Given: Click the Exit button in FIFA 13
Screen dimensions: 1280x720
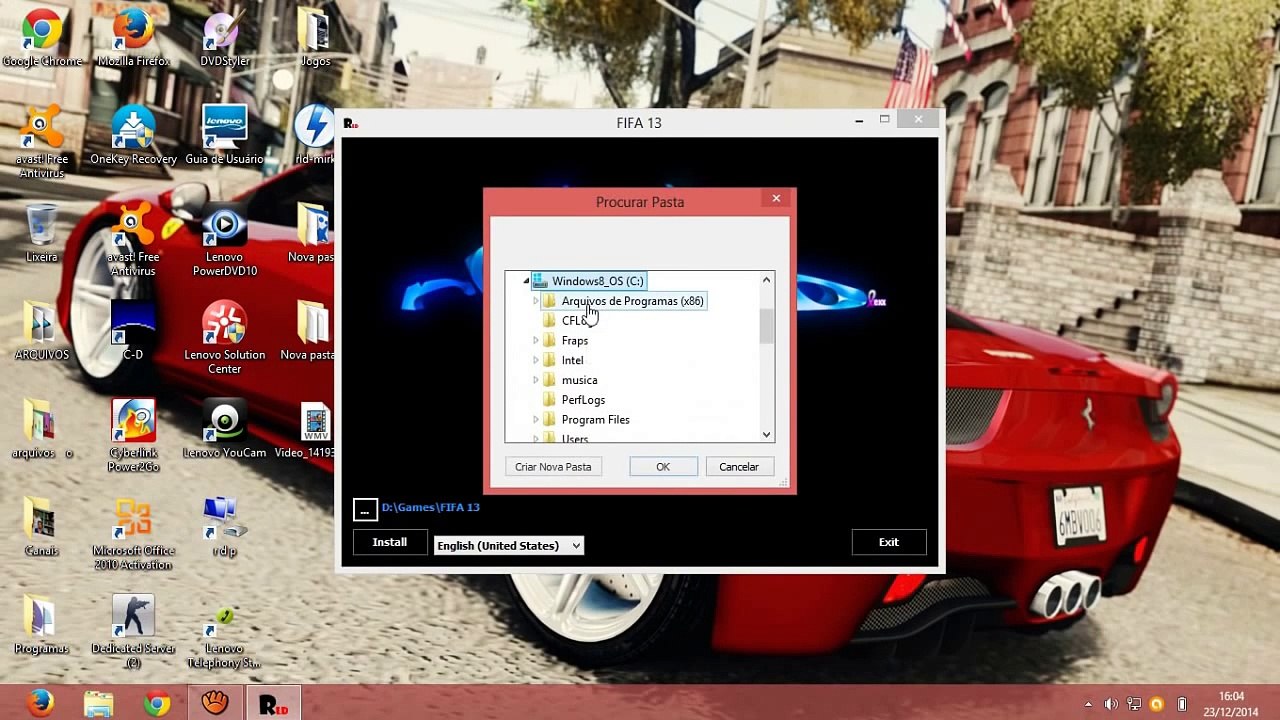Looking at the screenshot, I should pos(889,542).
